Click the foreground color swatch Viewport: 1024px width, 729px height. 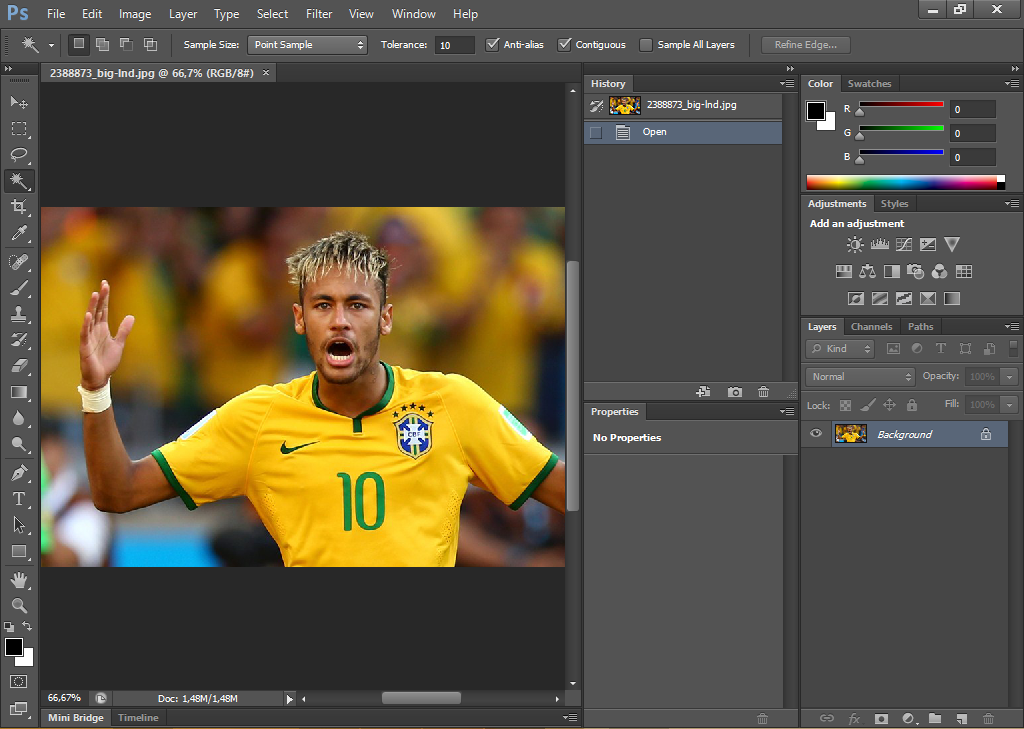click(13, 648)
